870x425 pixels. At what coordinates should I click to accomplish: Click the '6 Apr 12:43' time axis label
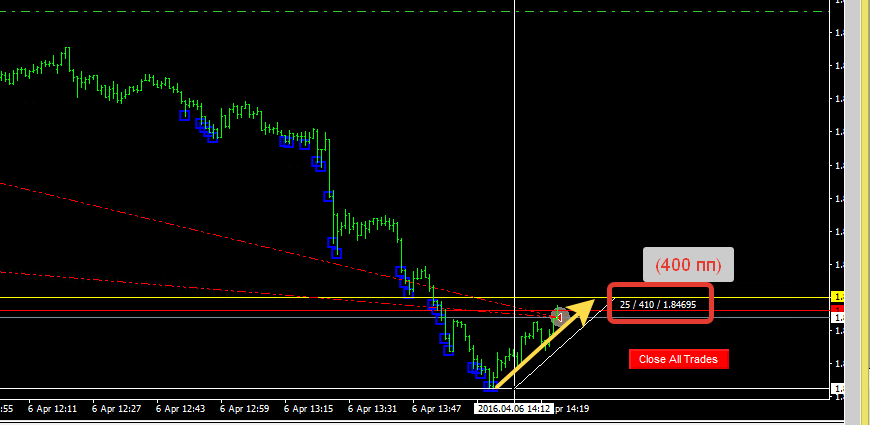click(181, 409)
